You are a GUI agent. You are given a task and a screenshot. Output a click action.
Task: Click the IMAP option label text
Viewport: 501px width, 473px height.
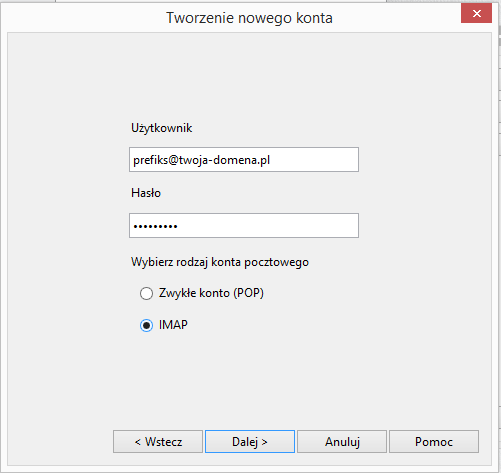click(173, 325)
